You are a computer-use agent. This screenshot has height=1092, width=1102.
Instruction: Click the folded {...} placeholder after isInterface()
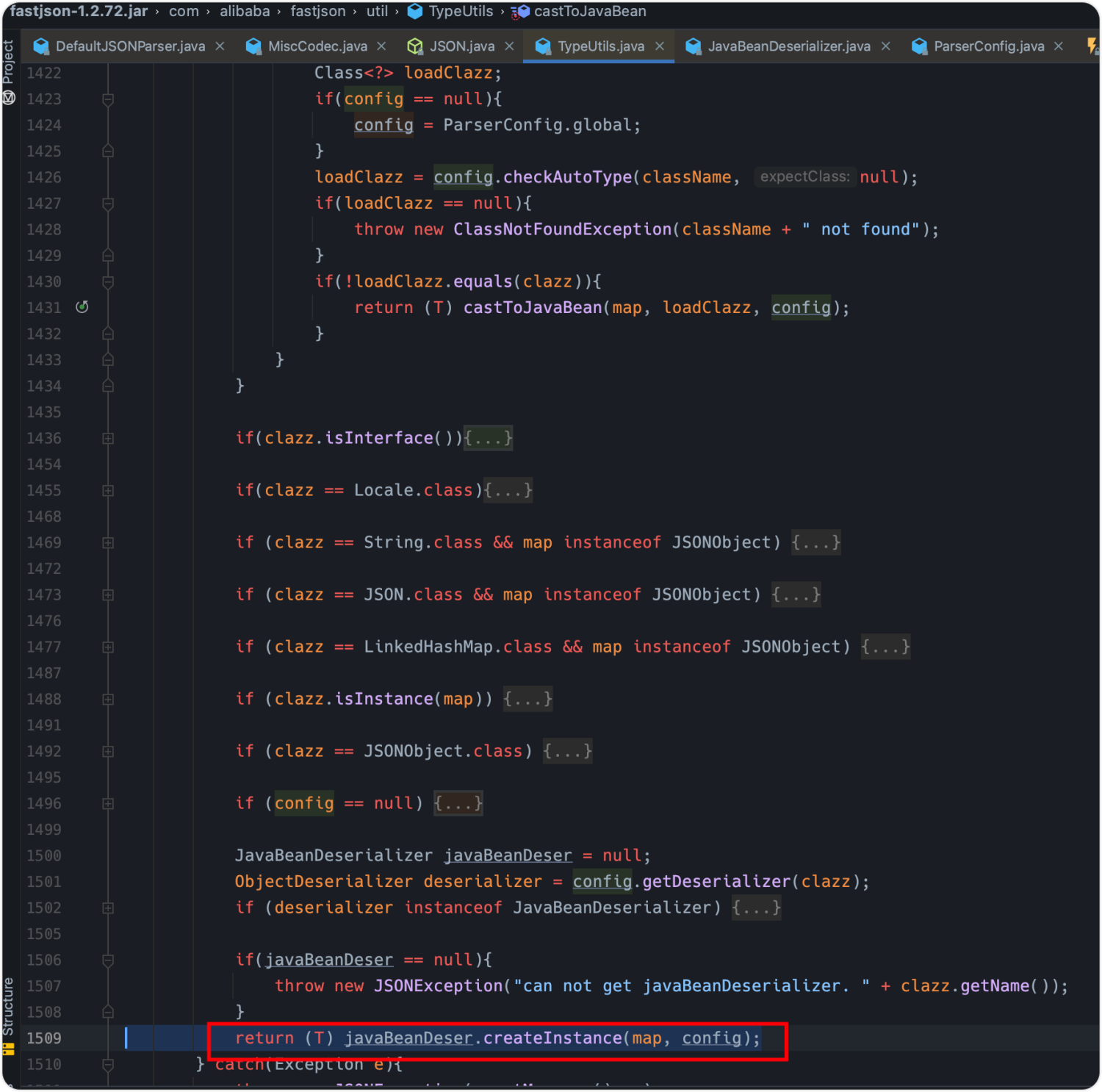[488, 438]
